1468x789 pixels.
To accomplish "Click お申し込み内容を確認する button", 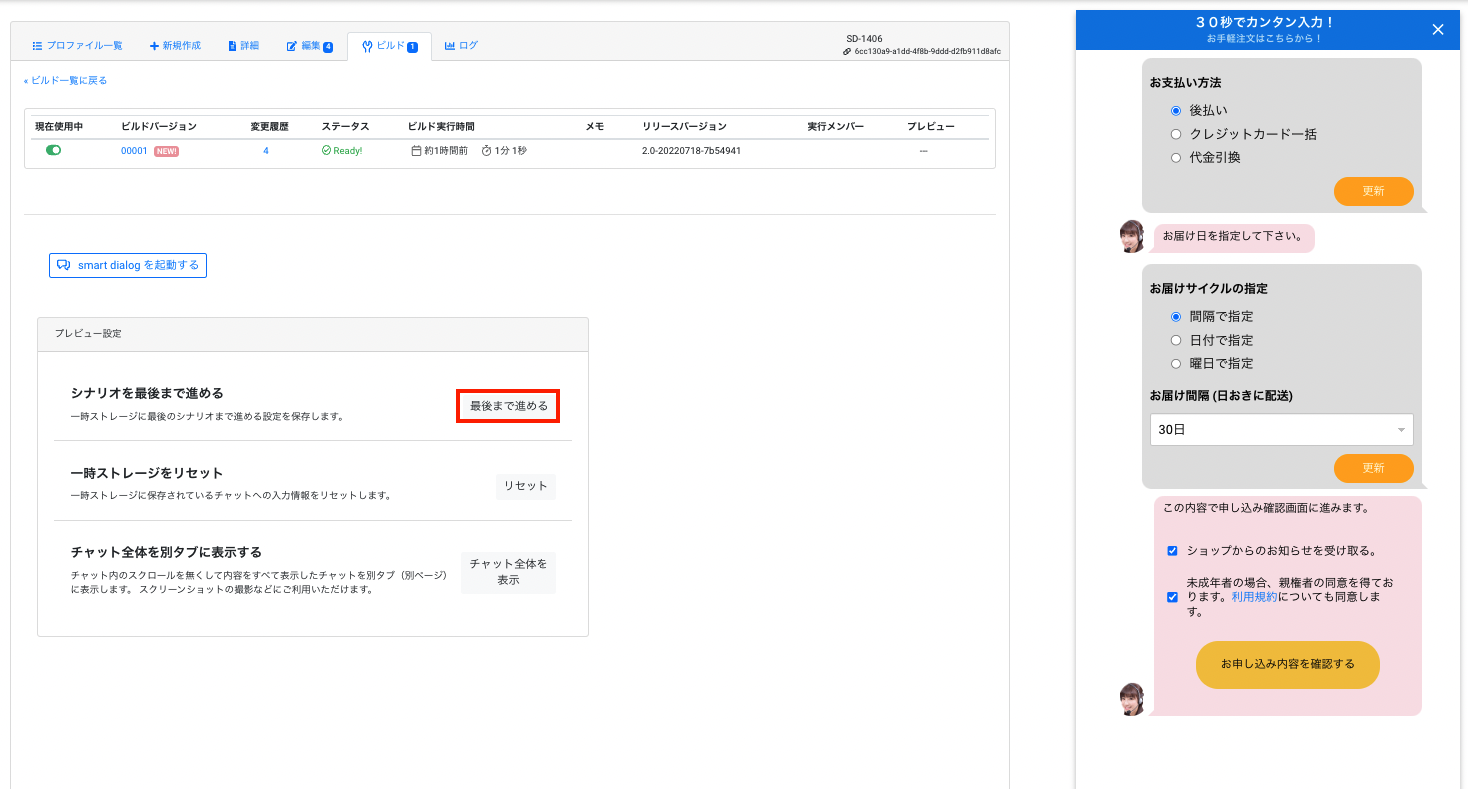I will point(1288,664).
